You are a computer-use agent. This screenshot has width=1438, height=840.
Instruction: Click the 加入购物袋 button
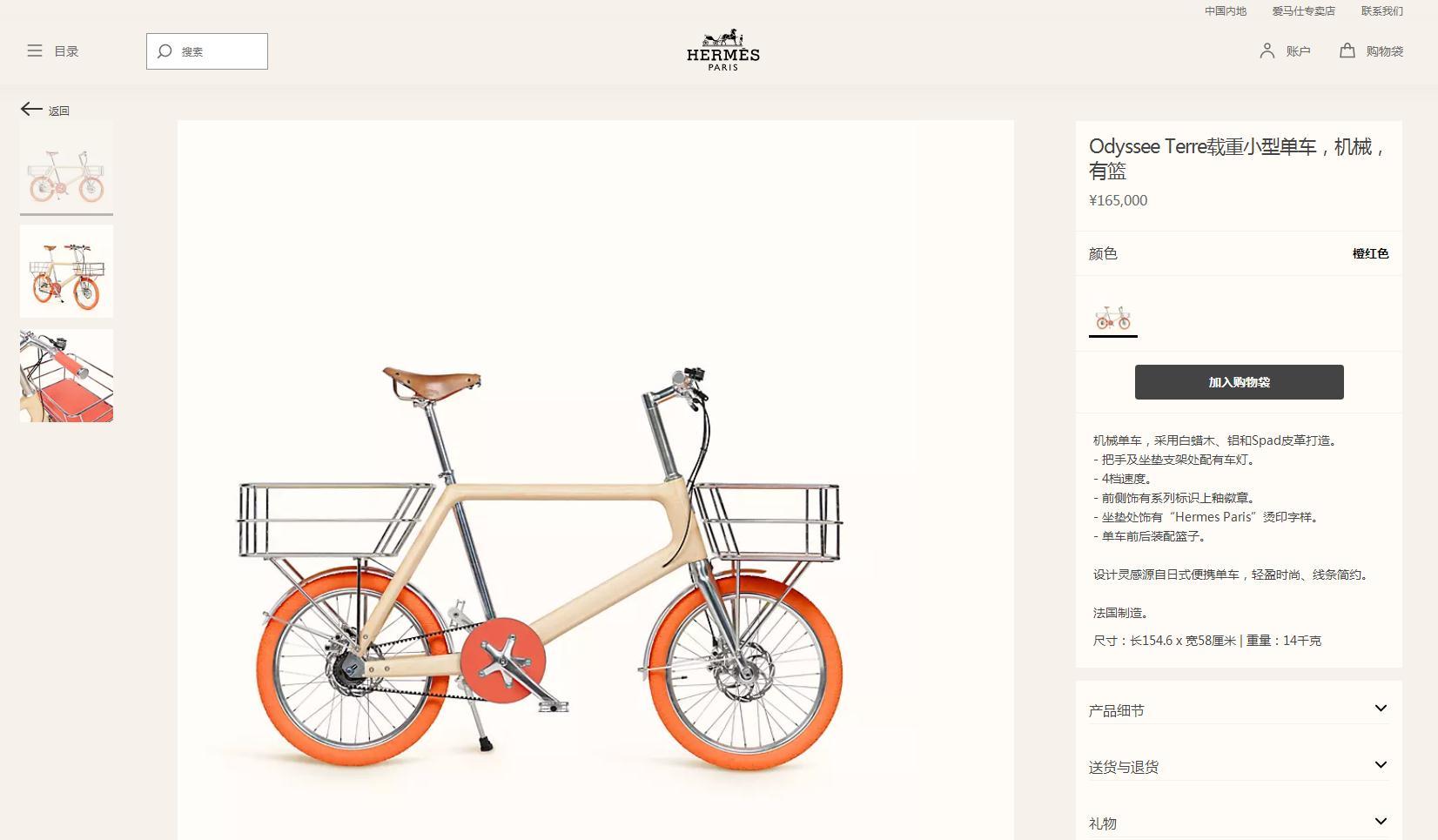[x=1239, y=382]
